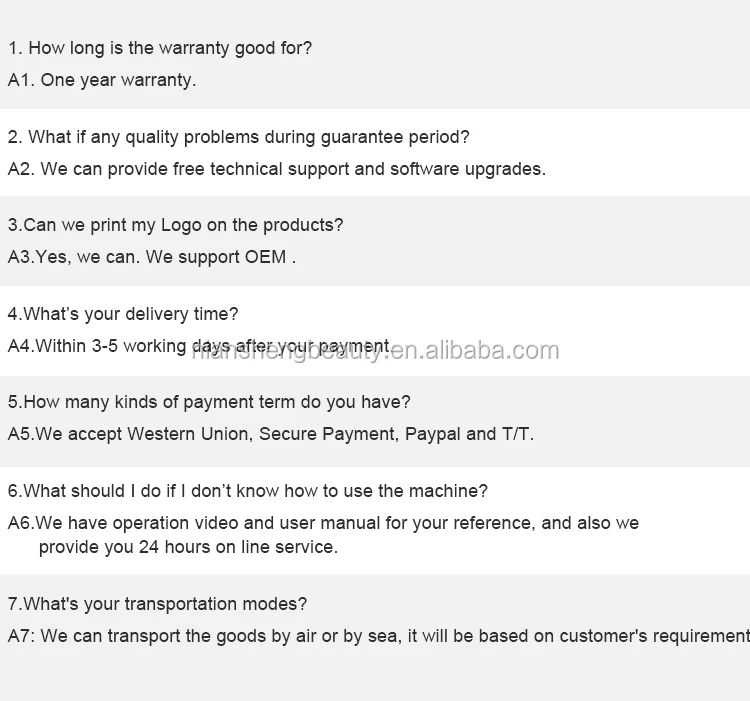Click the word 'OEM' in answer A3
The height and width of the screenshot is (701, 750).
(265, 257)
